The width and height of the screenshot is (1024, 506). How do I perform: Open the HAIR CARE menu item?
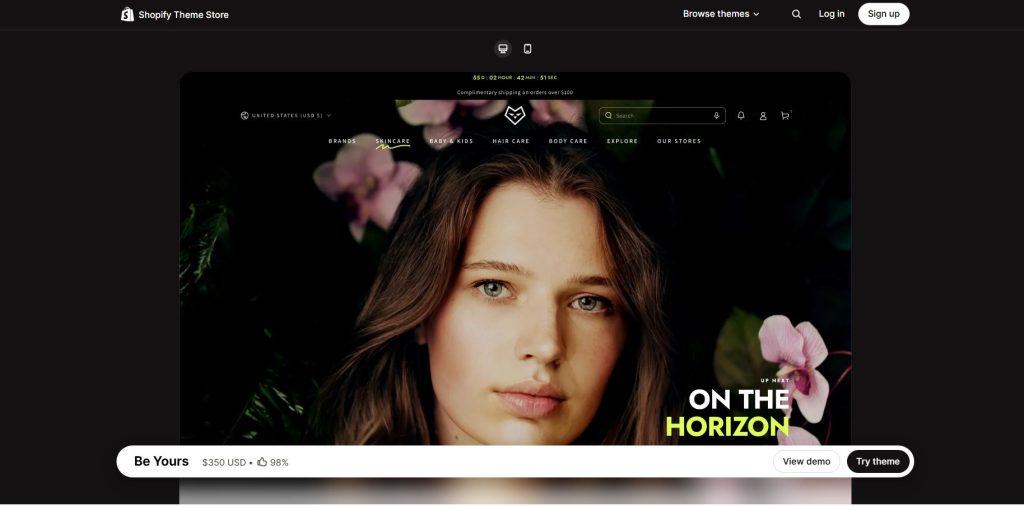pos(511,141)
